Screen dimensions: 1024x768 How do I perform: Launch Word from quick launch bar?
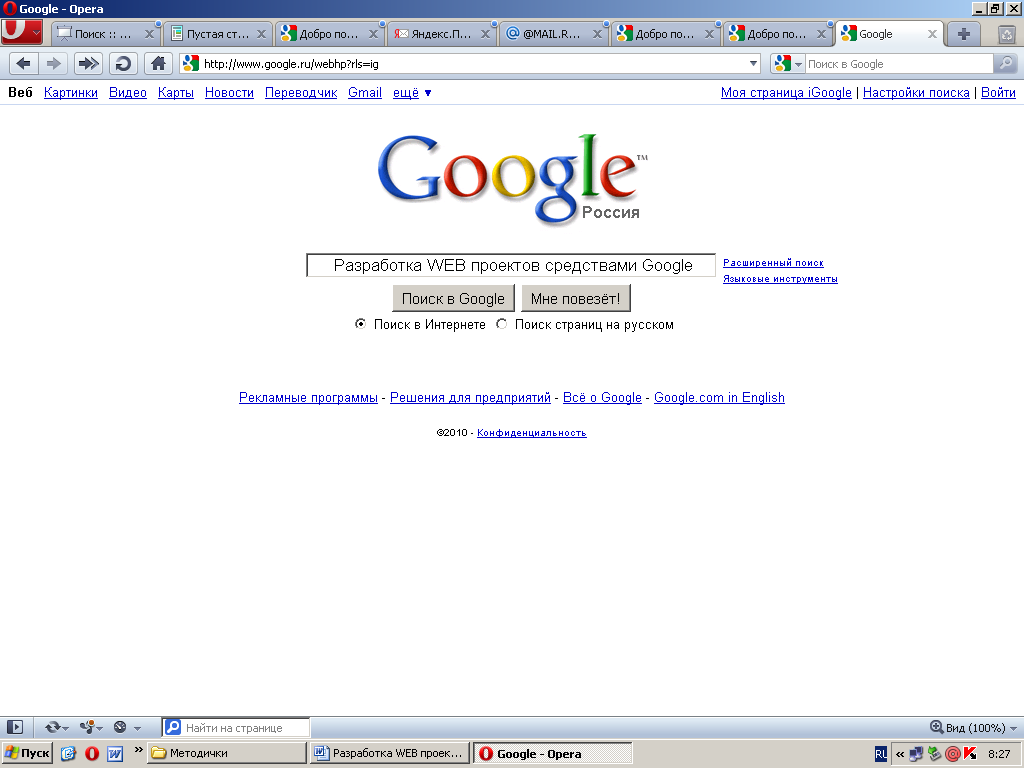[115, 753]
